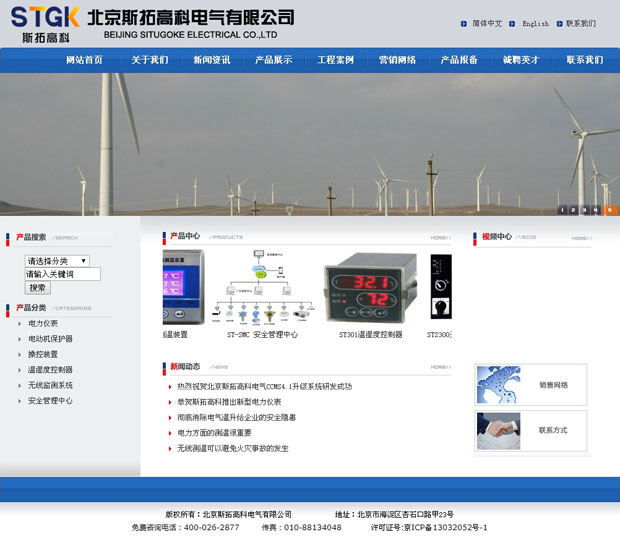
Task: Click 联系我们 in the top header
Action: coord(580,24)
